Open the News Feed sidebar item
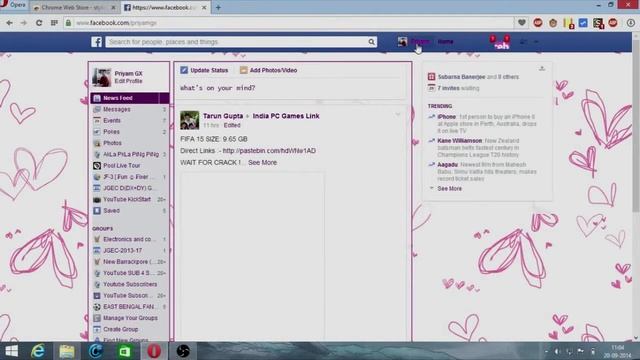The width and height of the screenshot is (640, 360). click(129, 98)
